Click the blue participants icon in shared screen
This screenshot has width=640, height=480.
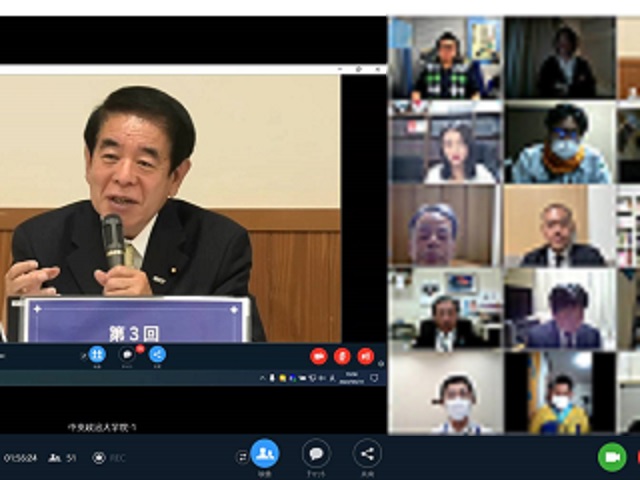point(97,355)
